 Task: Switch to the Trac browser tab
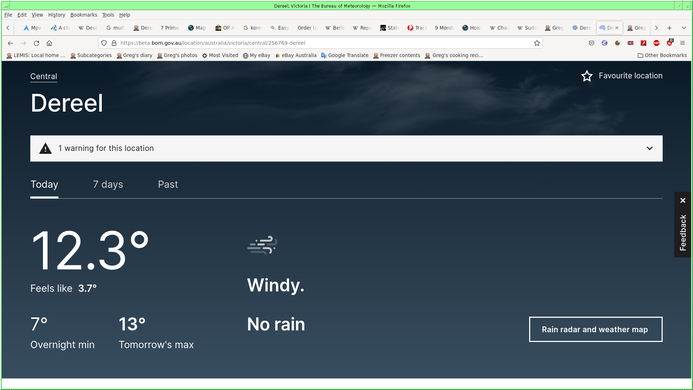click(416, 28)
